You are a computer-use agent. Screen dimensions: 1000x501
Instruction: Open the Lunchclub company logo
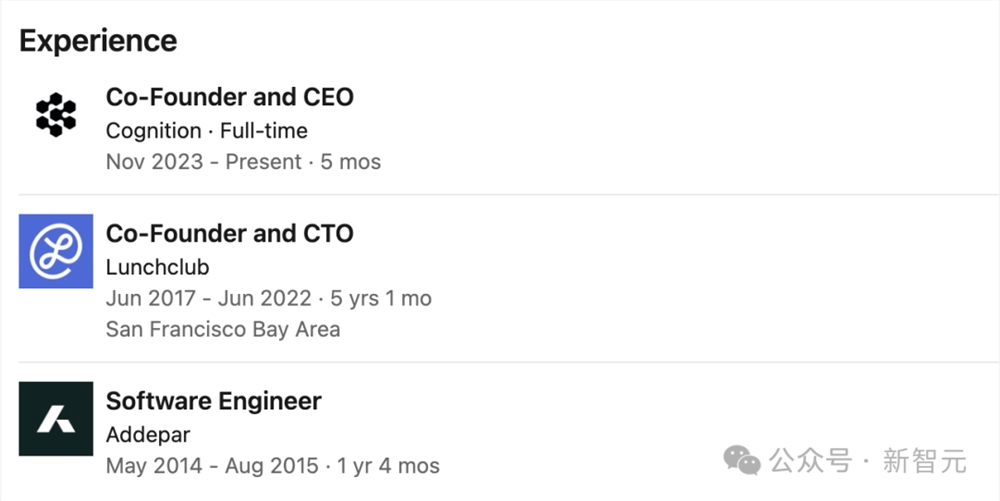click(56, 251)
